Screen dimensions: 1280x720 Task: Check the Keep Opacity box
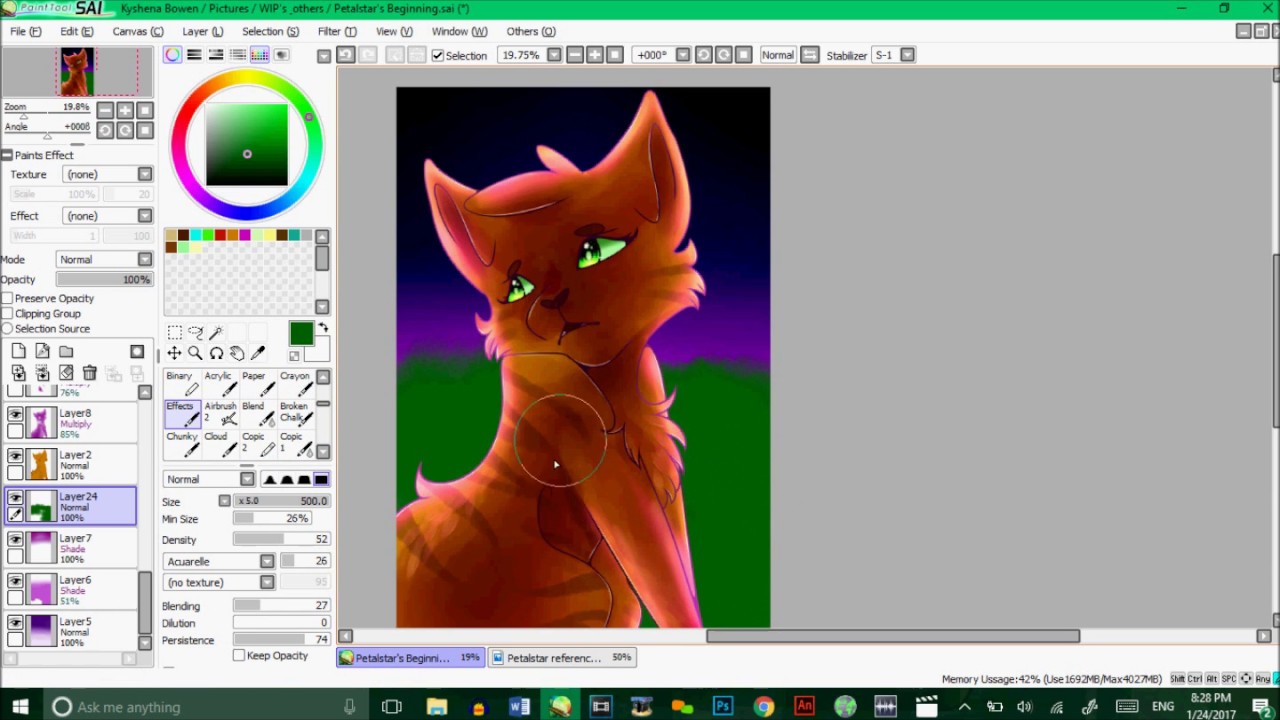239,655
